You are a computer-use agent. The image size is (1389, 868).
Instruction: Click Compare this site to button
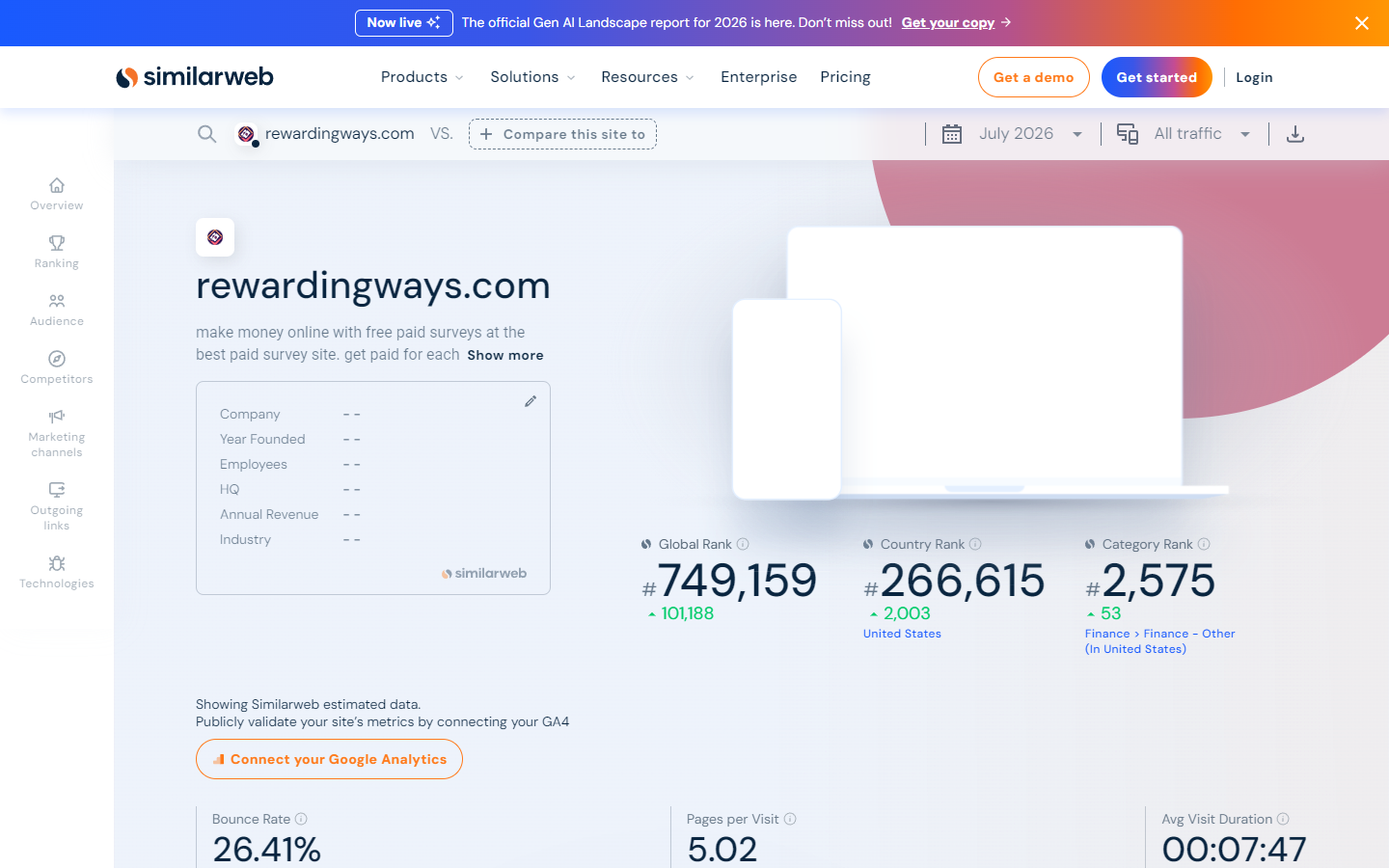[562, 134]
